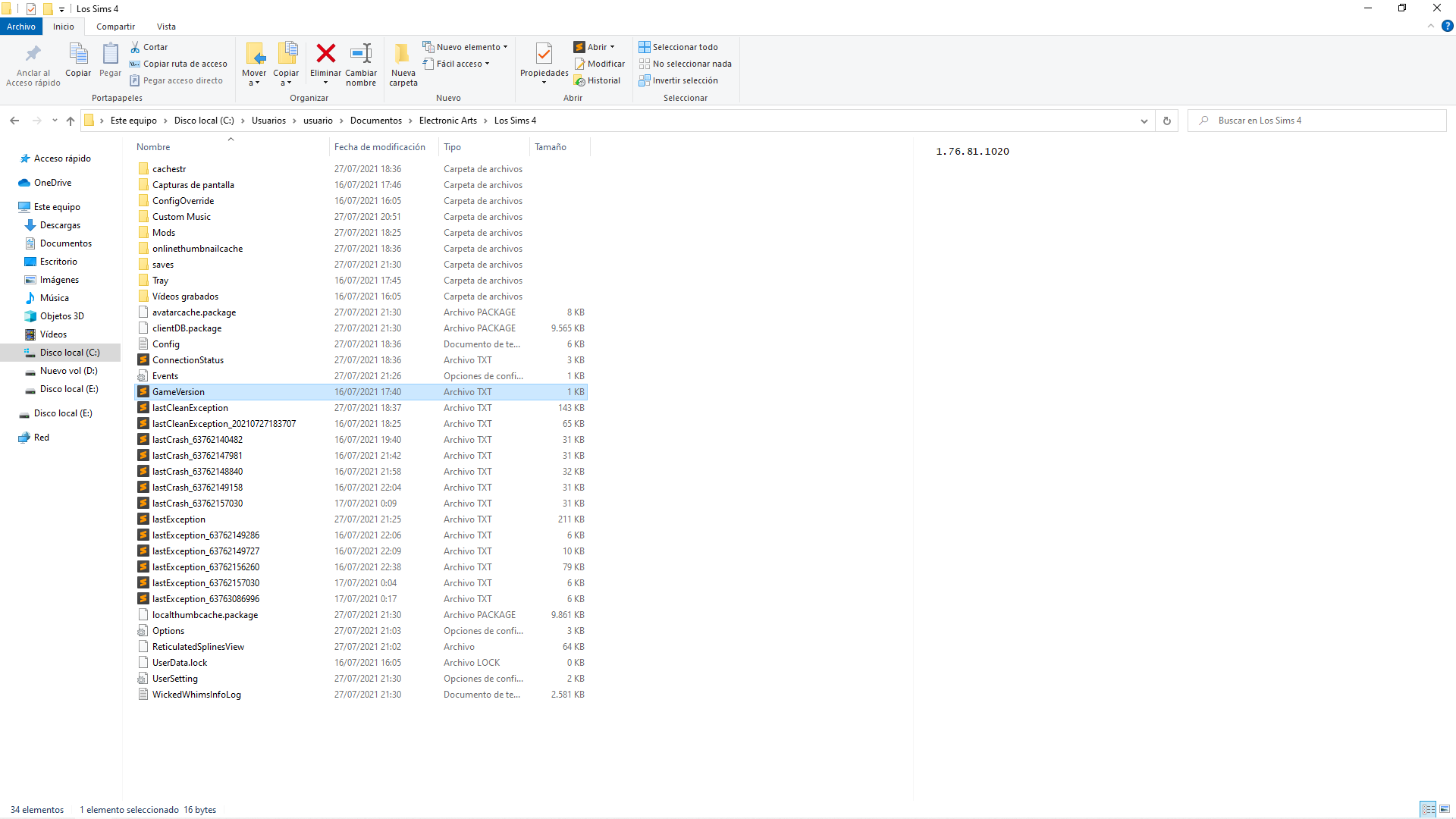Click the Copiar ribbon icon

[78, 54]
